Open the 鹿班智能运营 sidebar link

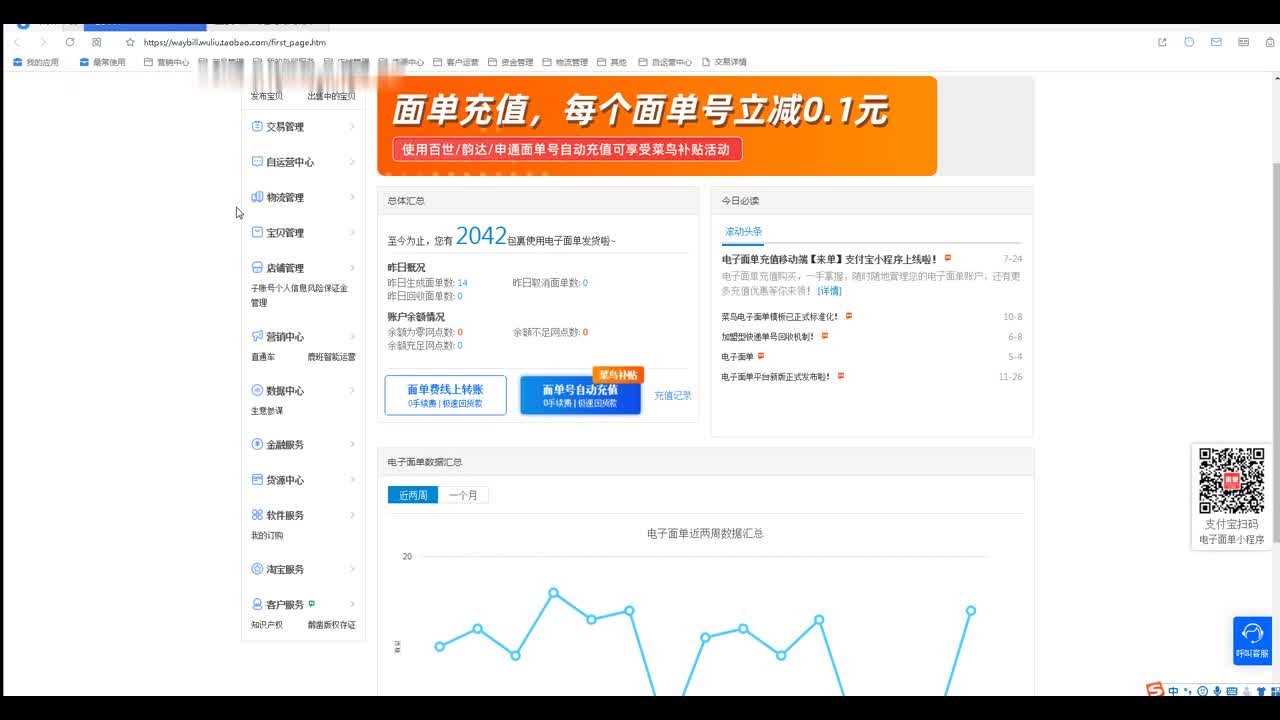pos(331,357)
